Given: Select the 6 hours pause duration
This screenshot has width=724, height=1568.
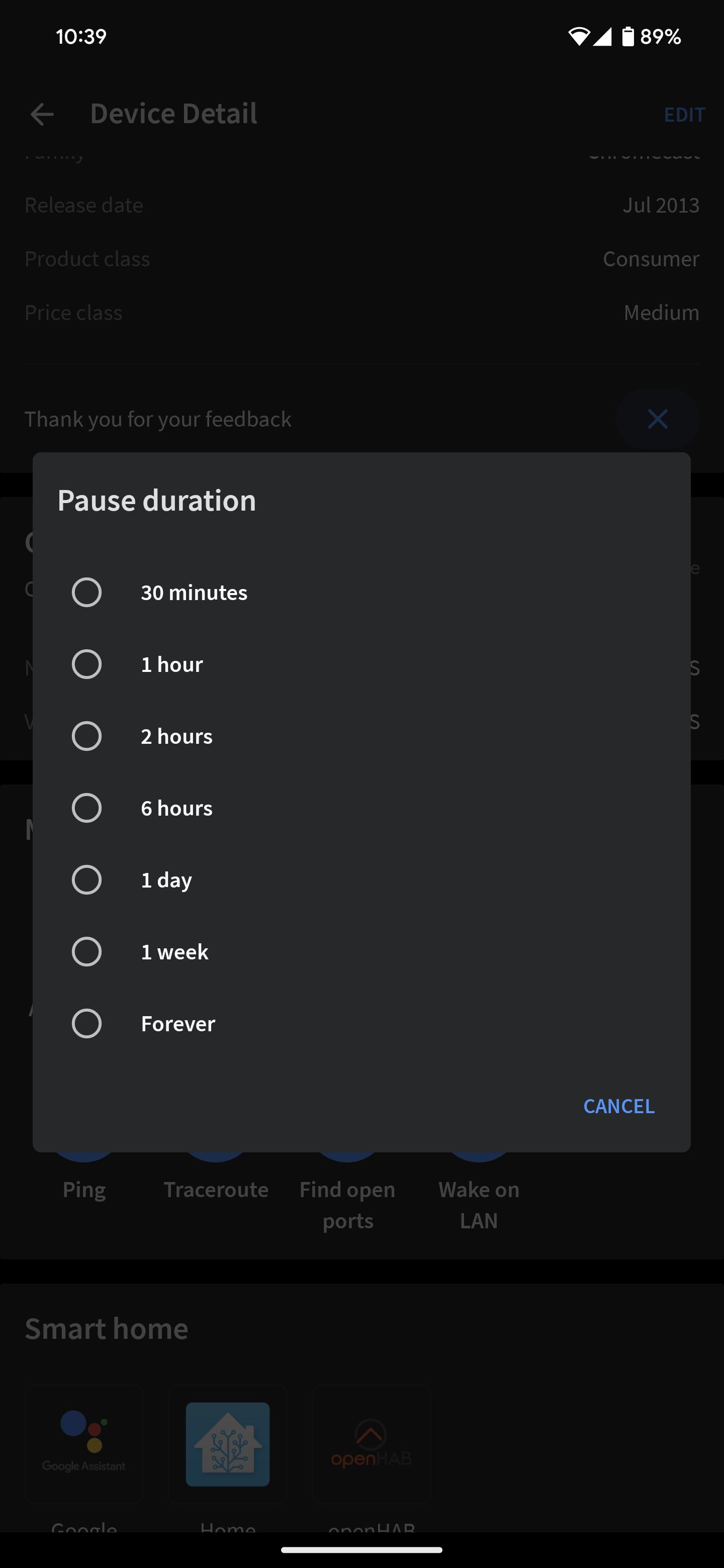Looking at the screenshot, I should tap(86, 808).
